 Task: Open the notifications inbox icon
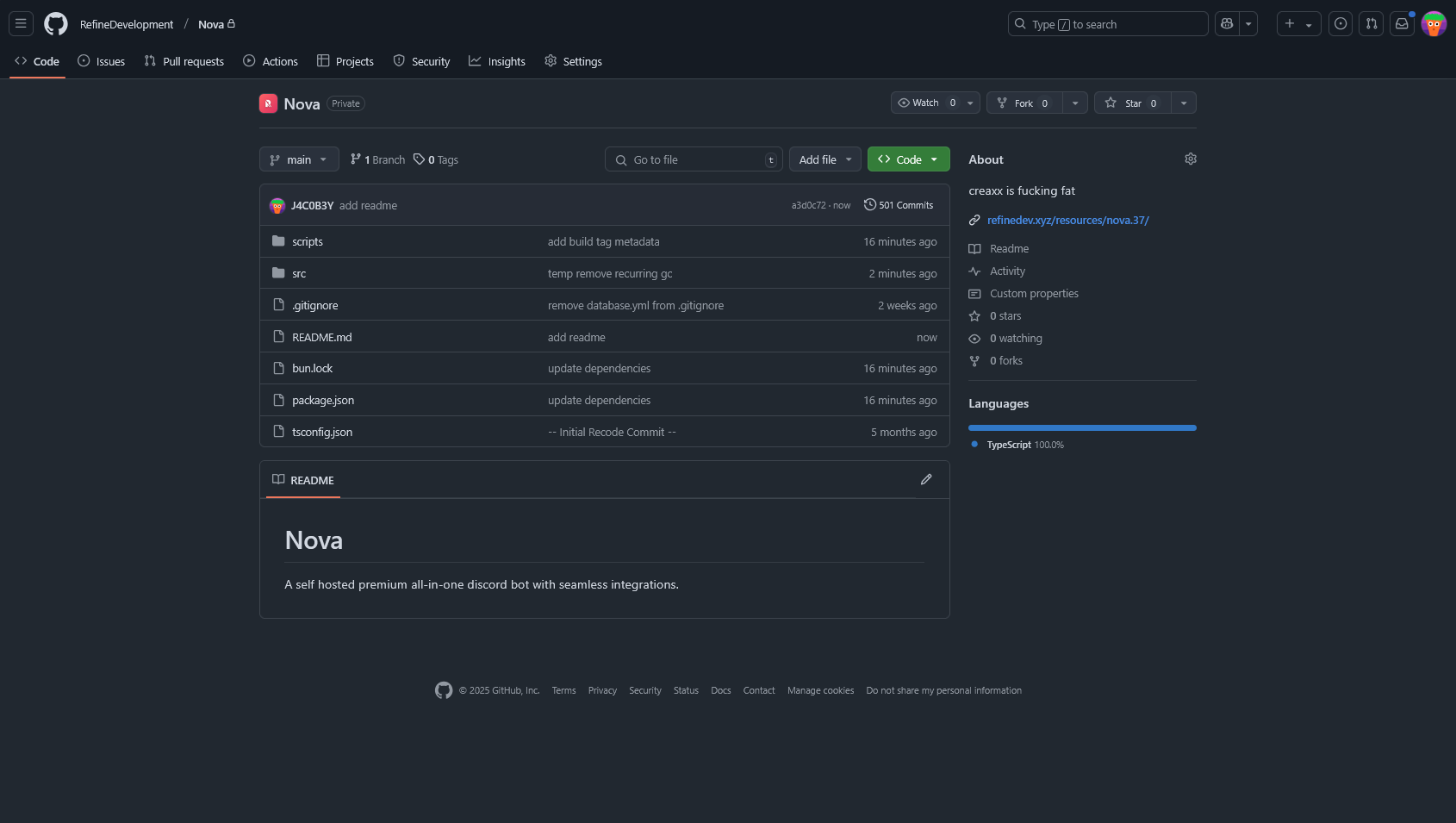[1403, 24]
